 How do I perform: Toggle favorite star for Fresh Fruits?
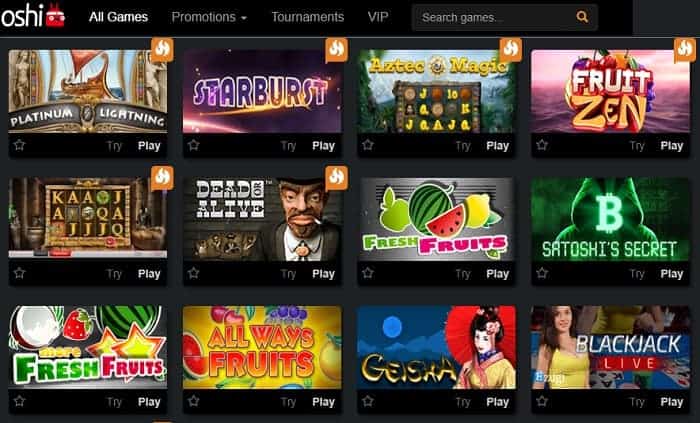click(368, 273)
